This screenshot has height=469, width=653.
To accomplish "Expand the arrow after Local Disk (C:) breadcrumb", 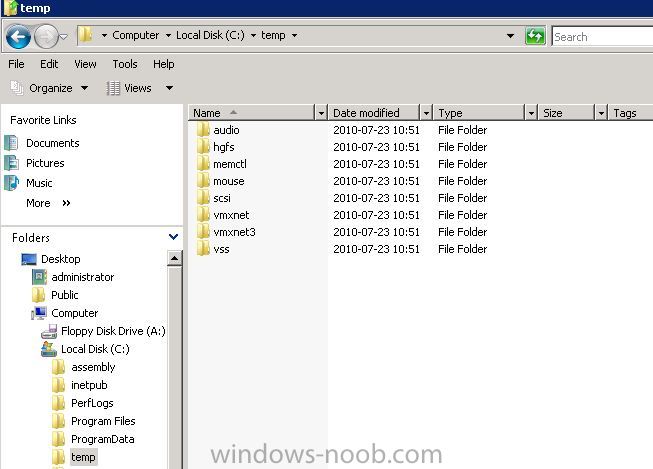I will pos(253,35).
